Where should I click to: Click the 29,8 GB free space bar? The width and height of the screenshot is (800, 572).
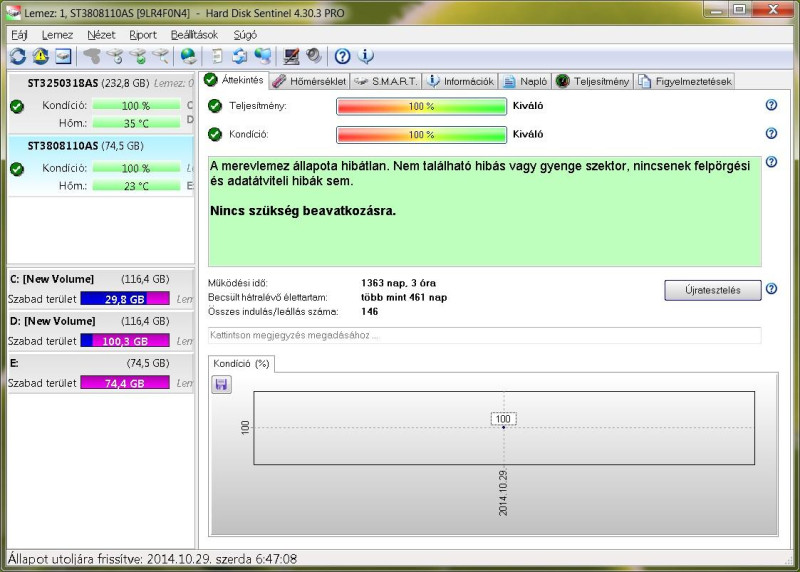(125, 299)
